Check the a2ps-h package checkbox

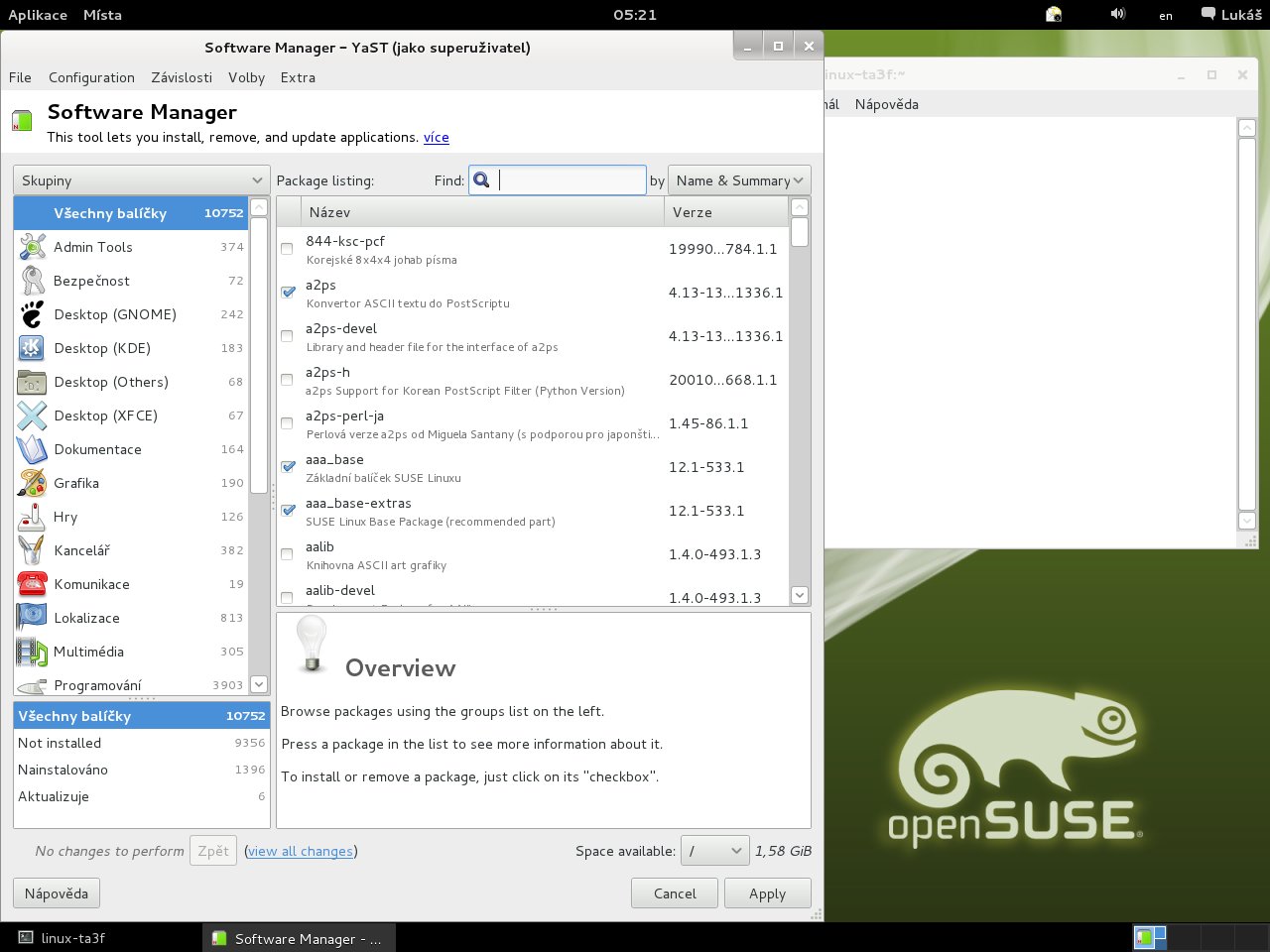tap(287, 380)
